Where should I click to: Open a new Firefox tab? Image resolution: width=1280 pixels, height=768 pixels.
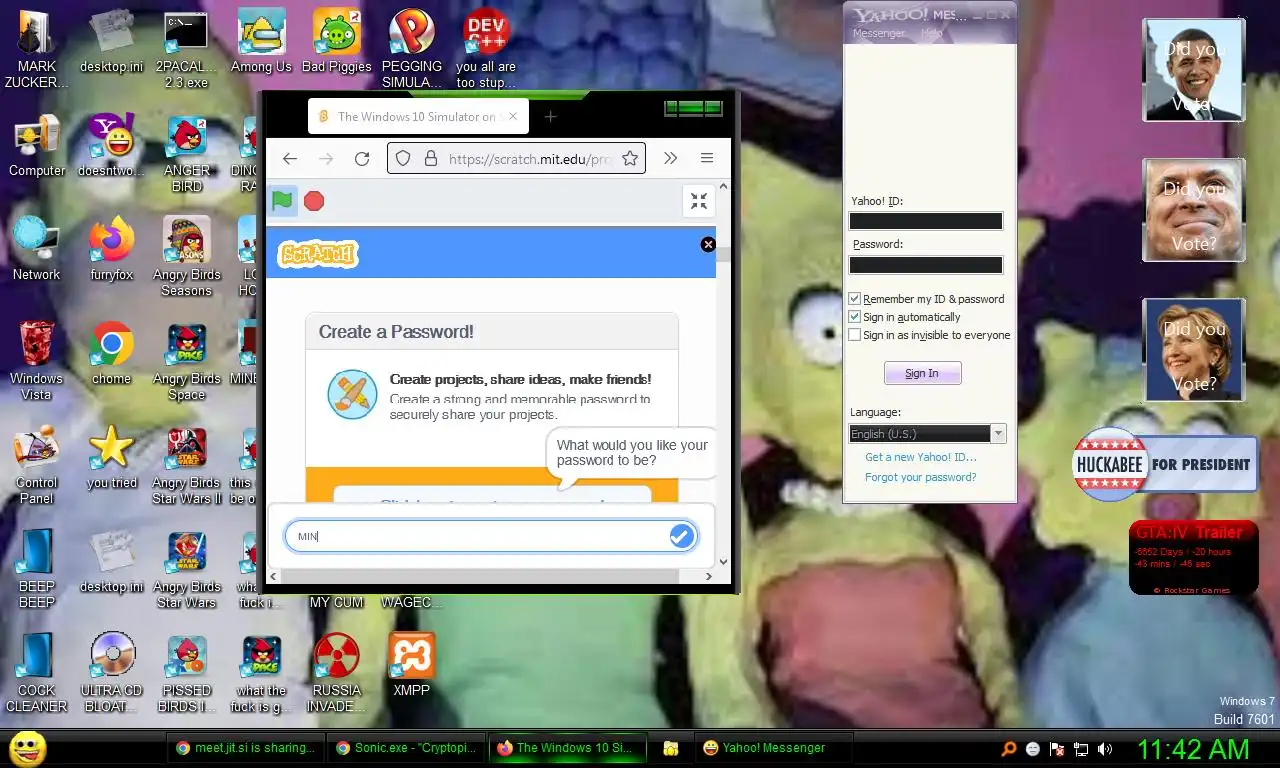(550, 117)
